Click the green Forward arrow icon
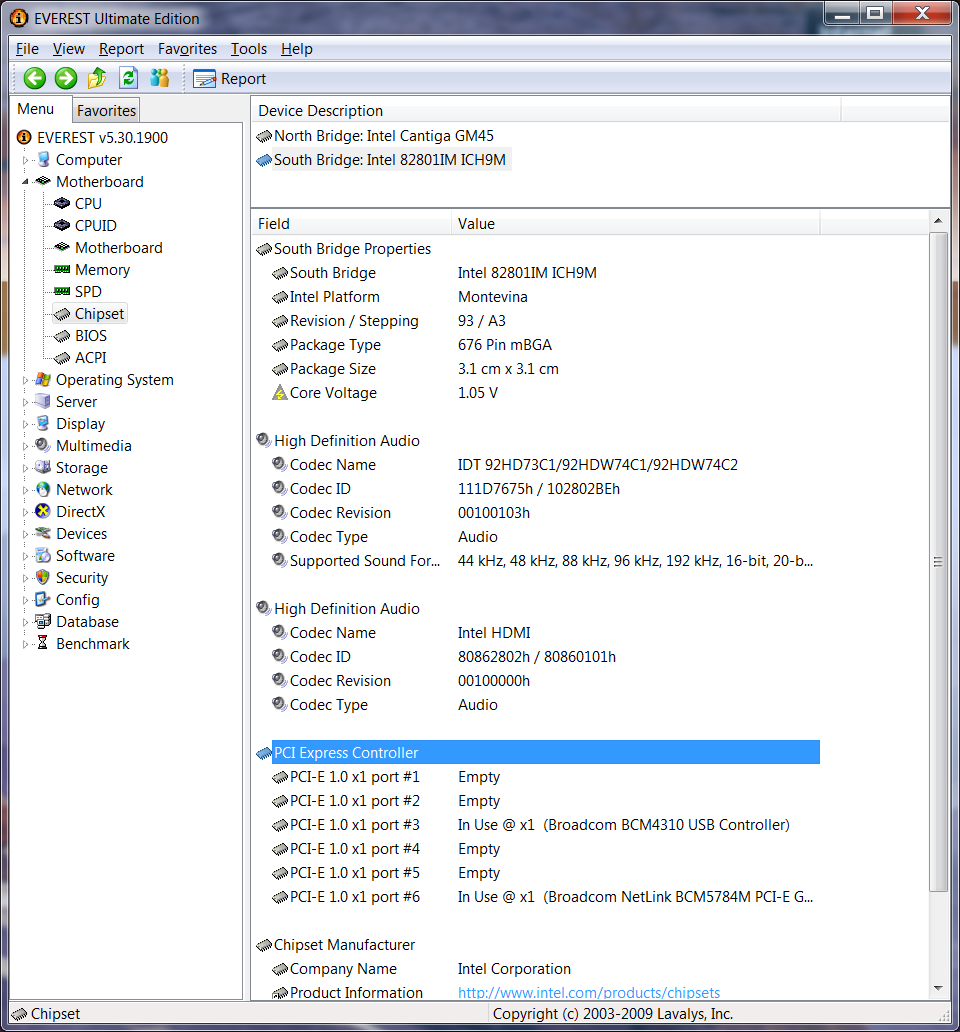The image size is (960, 1032). pos(66,78)
